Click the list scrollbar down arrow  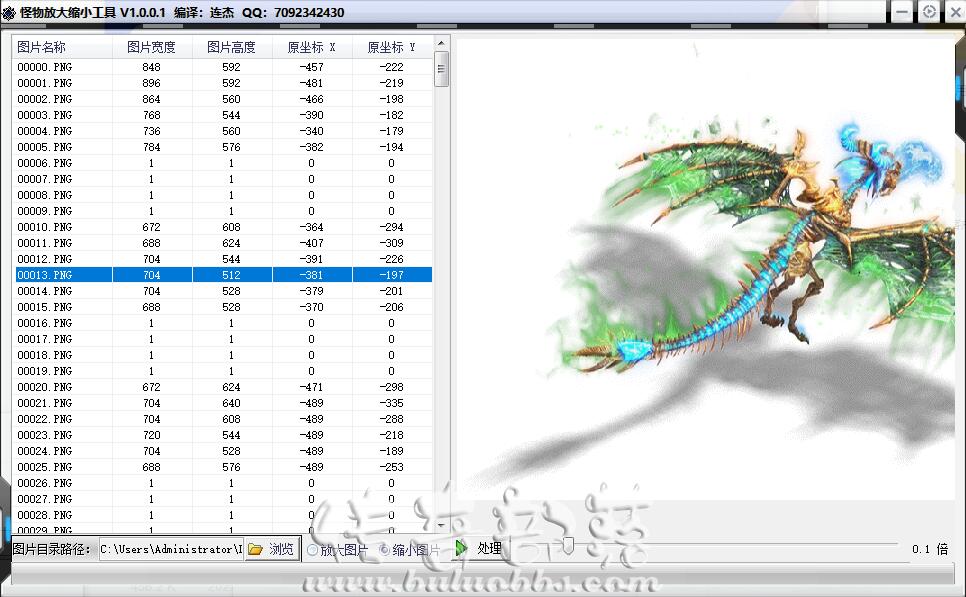coord(441,524)
